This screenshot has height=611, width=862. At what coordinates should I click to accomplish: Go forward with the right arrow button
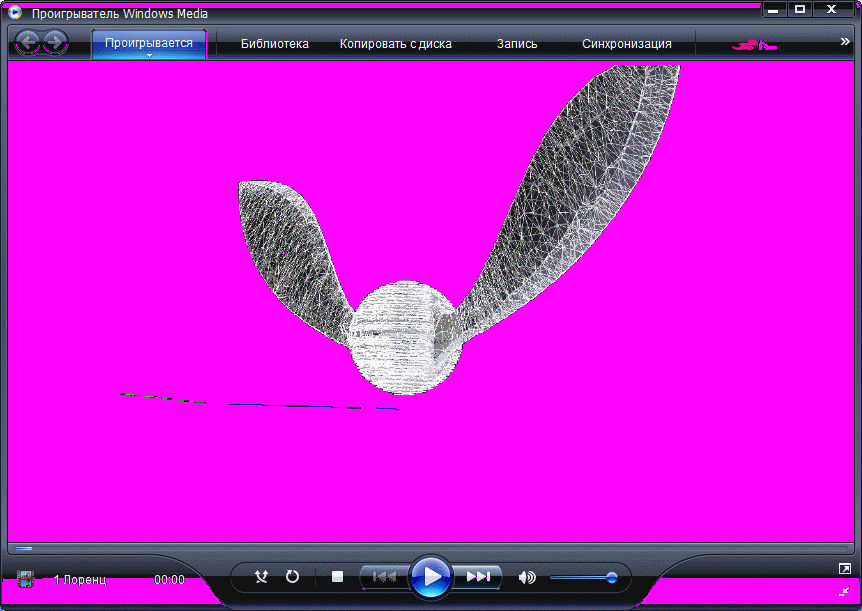pos(55,42)
